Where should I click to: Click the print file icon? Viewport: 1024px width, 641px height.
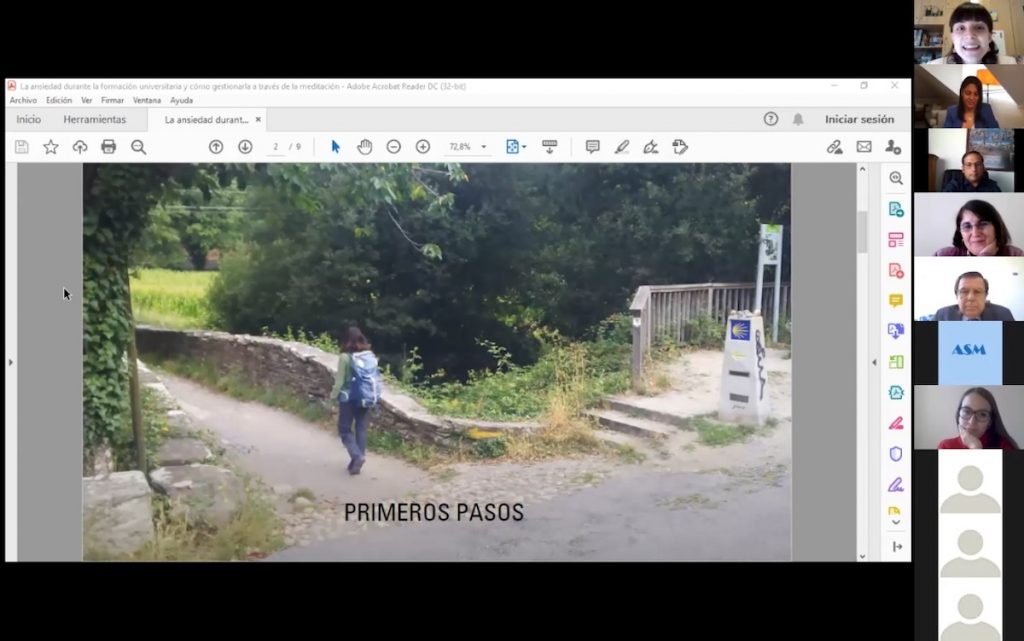pos(109,147)
